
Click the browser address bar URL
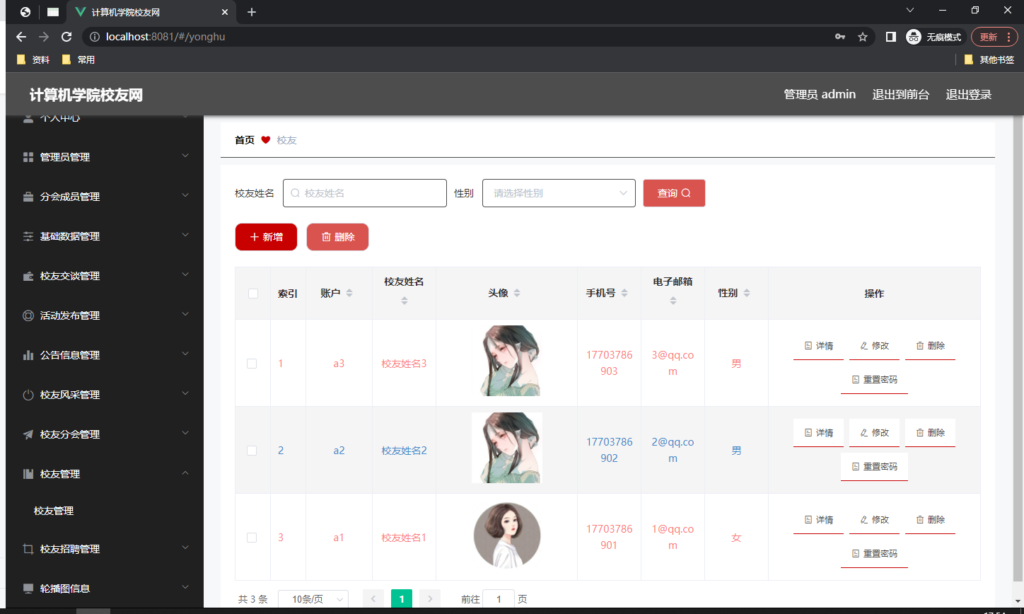tap(165, 37)
